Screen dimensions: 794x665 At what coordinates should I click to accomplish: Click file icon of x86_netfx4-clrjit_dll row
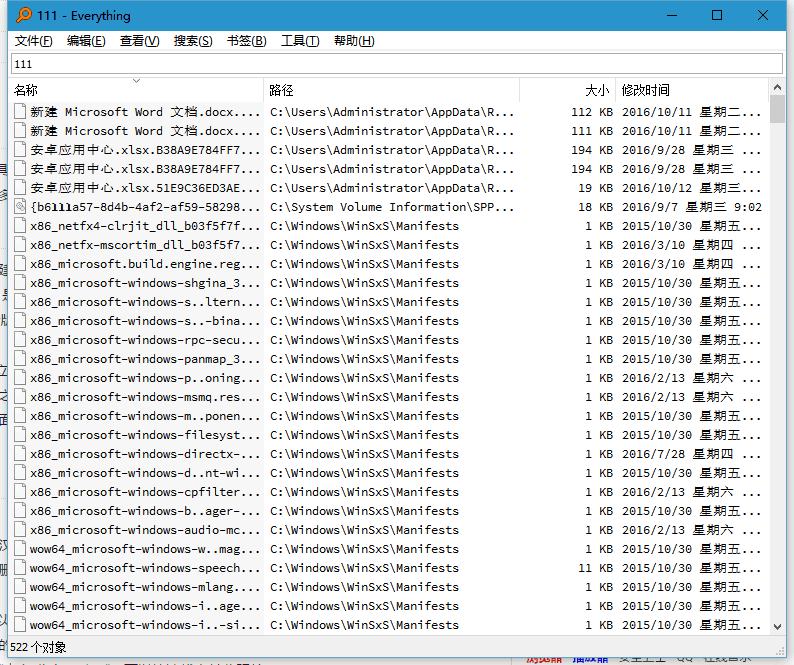click(x=20, y=226)
